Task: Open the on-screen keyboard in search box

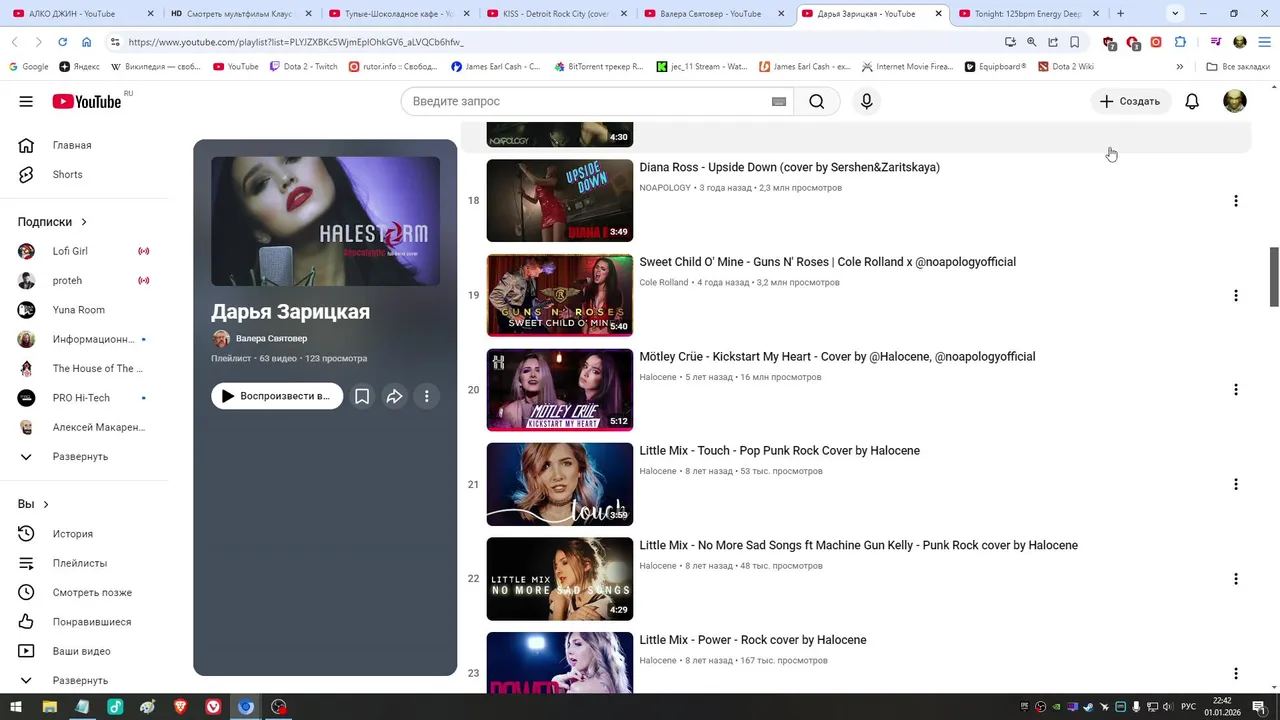Action: tap(779, 101)
